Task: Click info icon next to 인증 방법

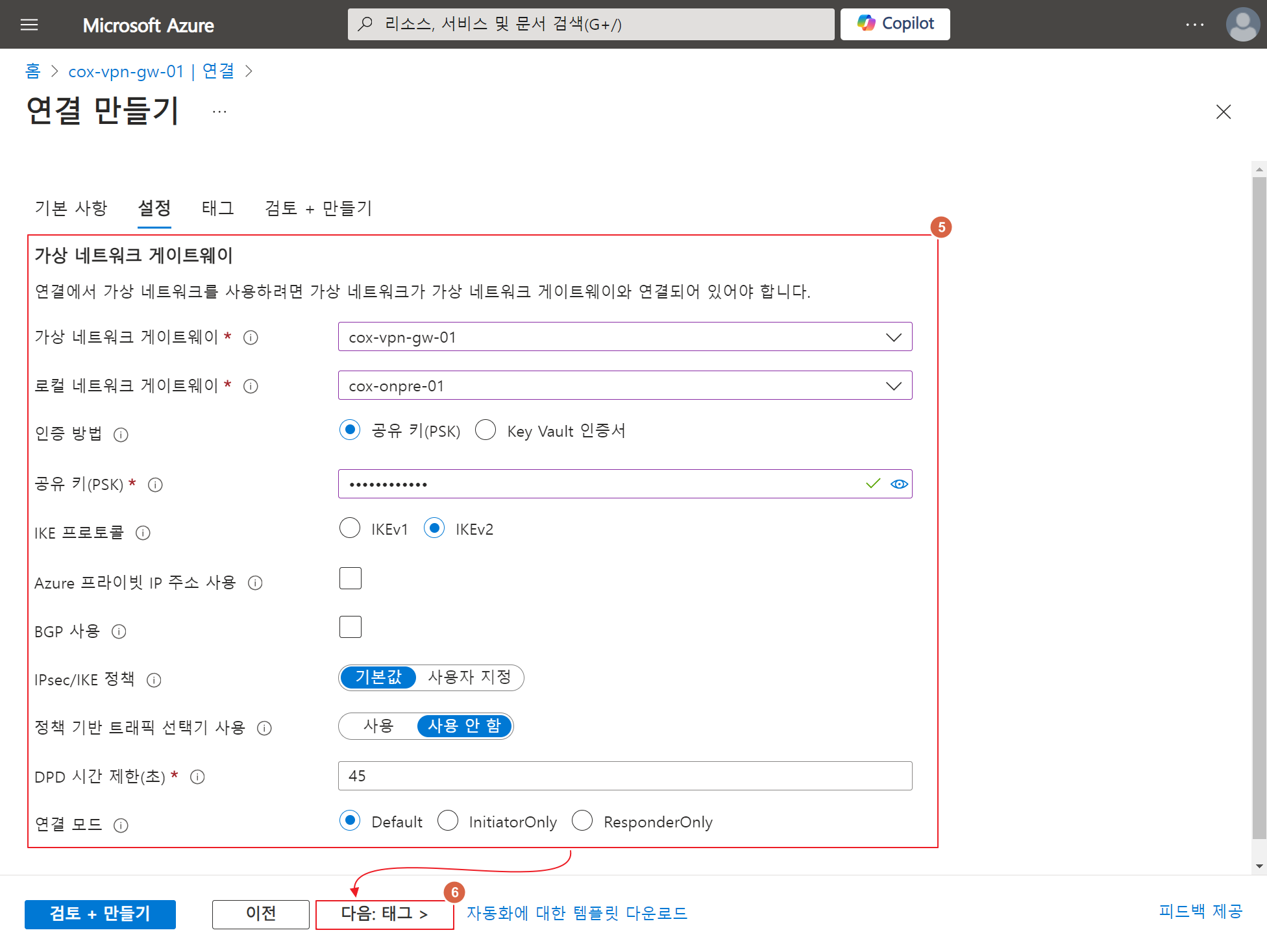Action: (x=121, y=434)
